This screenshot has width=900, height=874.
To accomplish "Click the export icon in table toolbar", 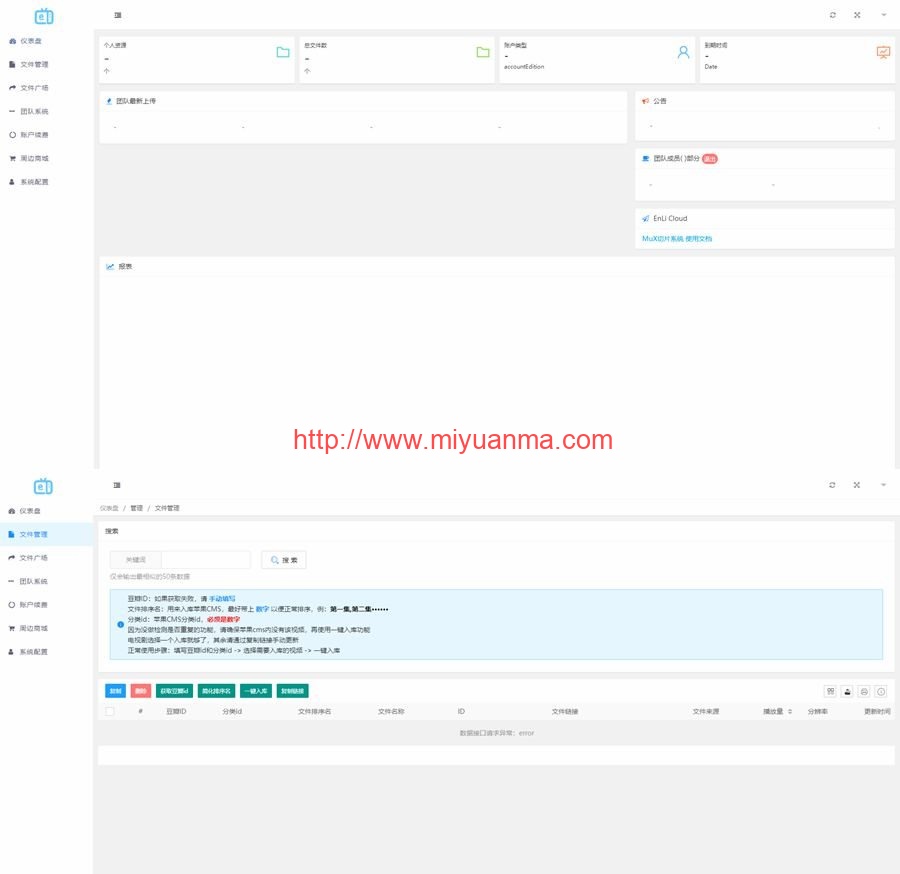I will click(847, 692).
